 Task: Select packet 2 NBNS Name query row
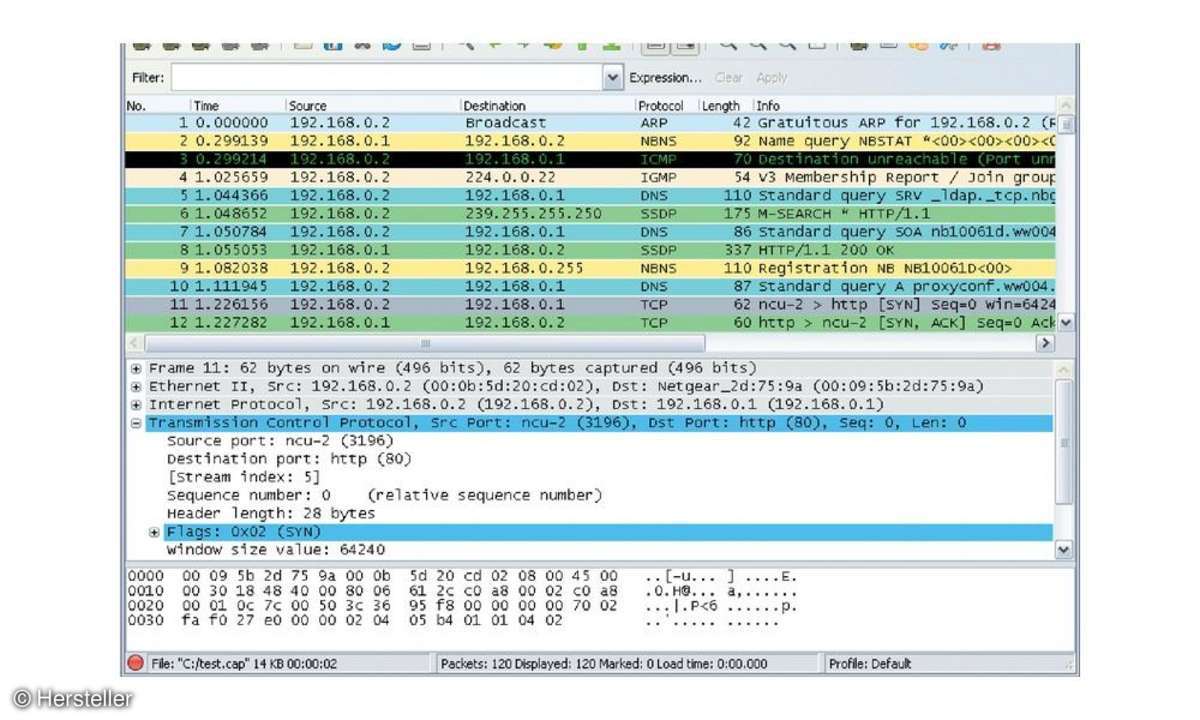[x=590, y=141]
